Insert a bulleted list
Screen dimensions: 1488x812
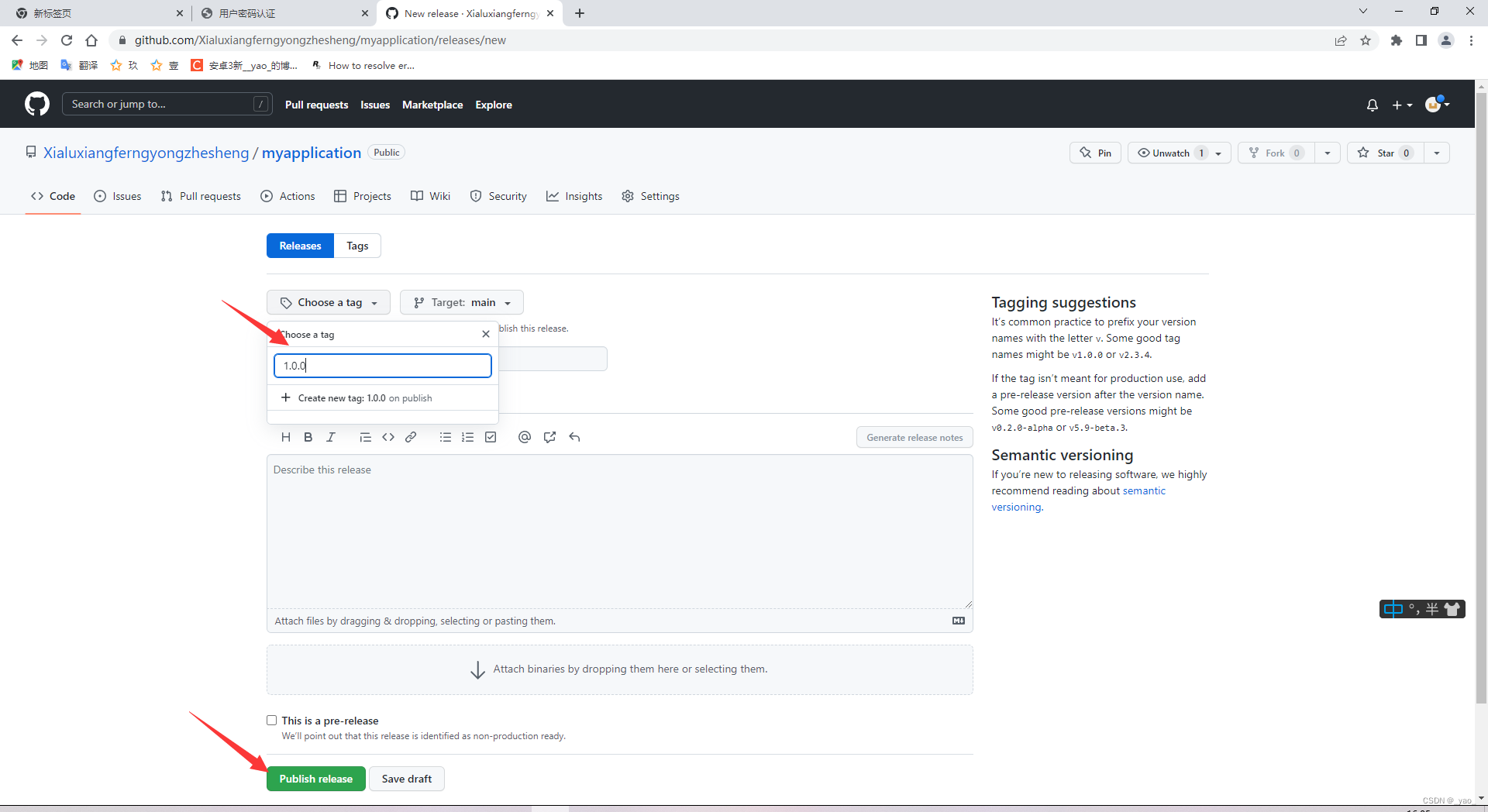click(x=446, y=437)
